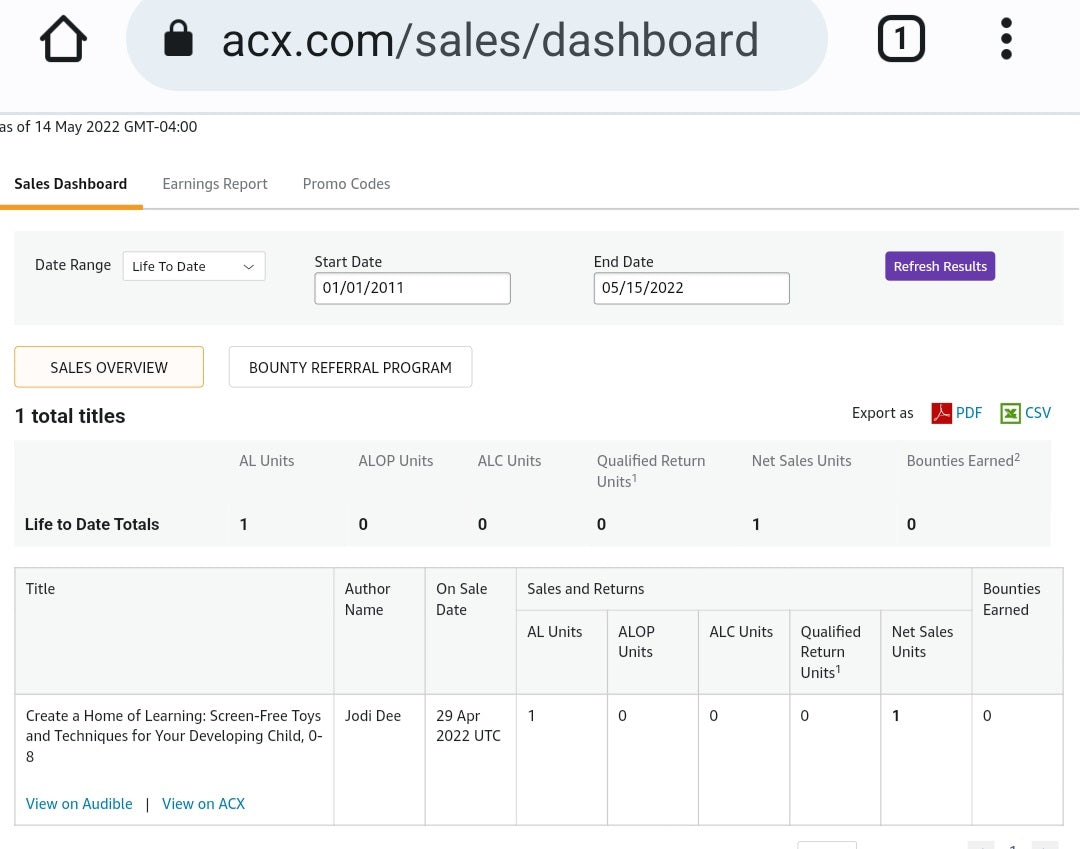
Task: Open the View on ACX link
Action: coord(203,804)
